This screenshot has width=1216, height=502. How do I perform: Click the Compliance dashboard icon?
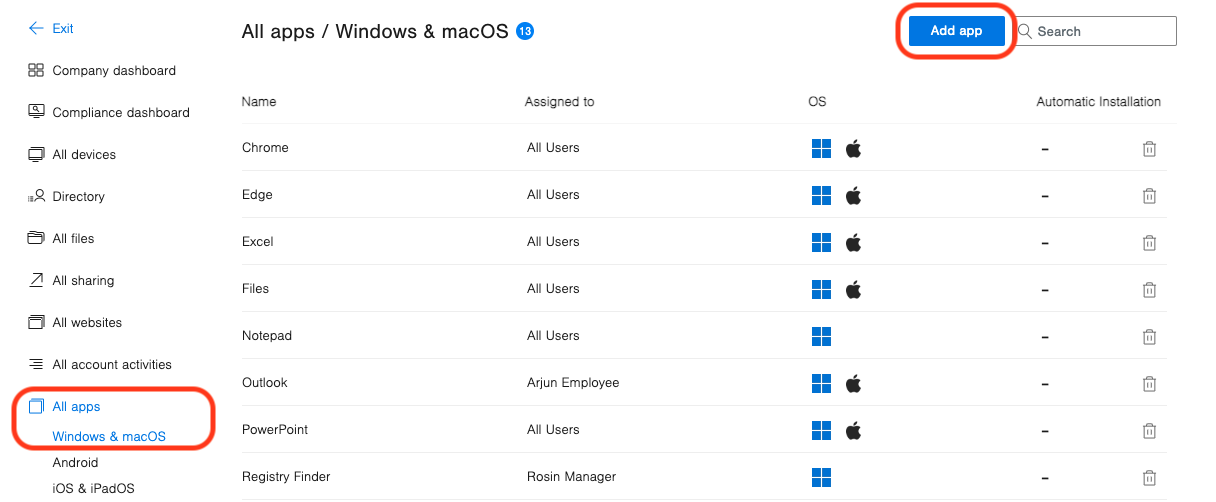pos(36,113)
